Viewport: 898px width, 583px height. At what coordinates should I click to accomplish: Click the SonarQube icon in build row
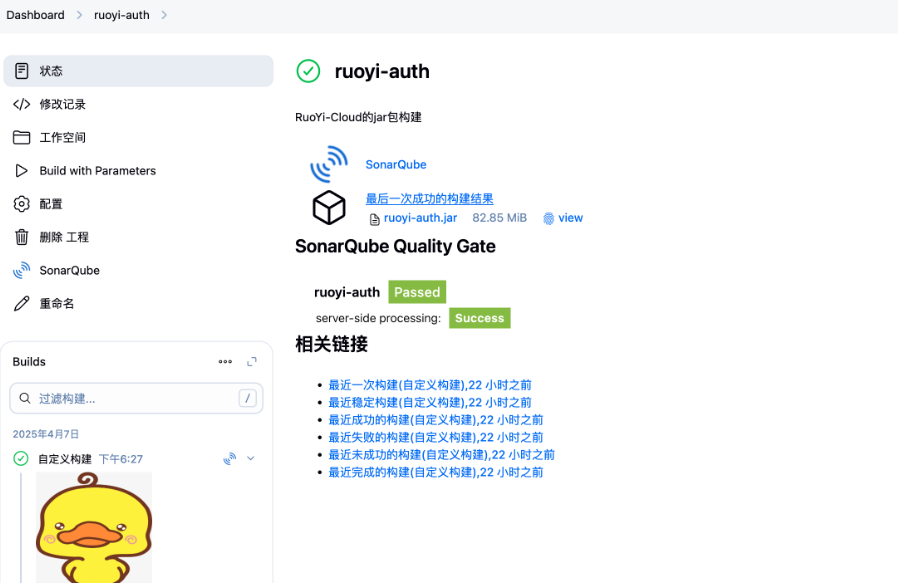click(x=229, y=459)
